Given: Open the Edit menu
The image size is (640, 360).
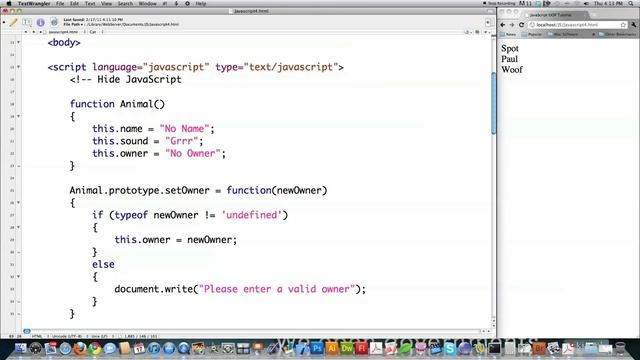Looking at the screenshot, I should click(x=74, y=3).
